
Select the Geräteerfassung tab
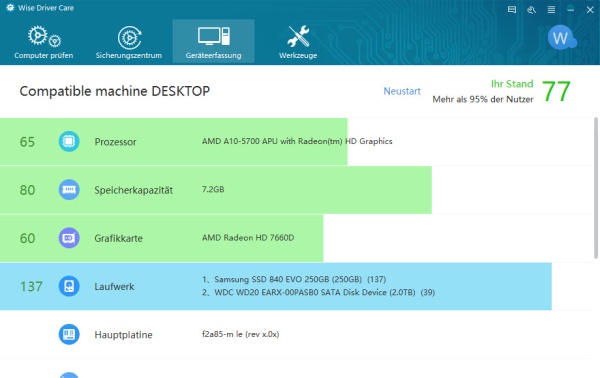point(214,41)
